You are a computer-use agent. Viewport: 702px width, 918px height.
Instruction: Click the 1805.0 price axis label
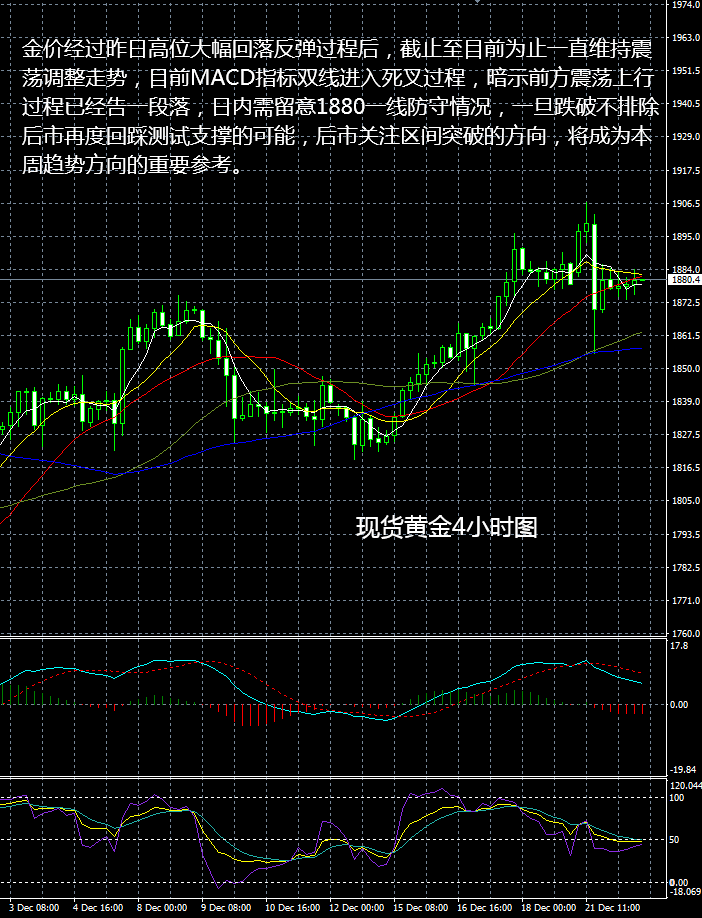coord(686,501)
